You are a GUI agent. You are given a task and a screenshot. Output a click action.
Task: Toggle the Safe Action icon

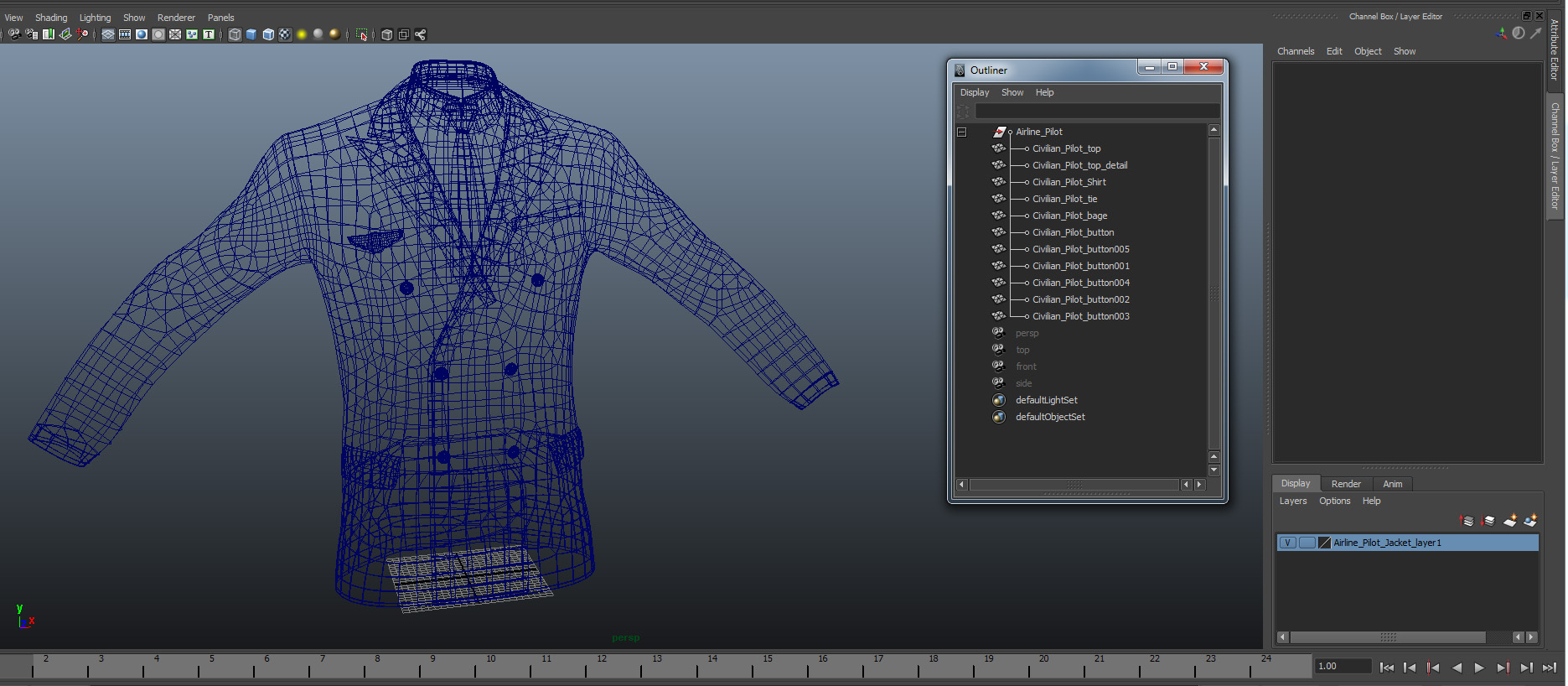[192, 34]
